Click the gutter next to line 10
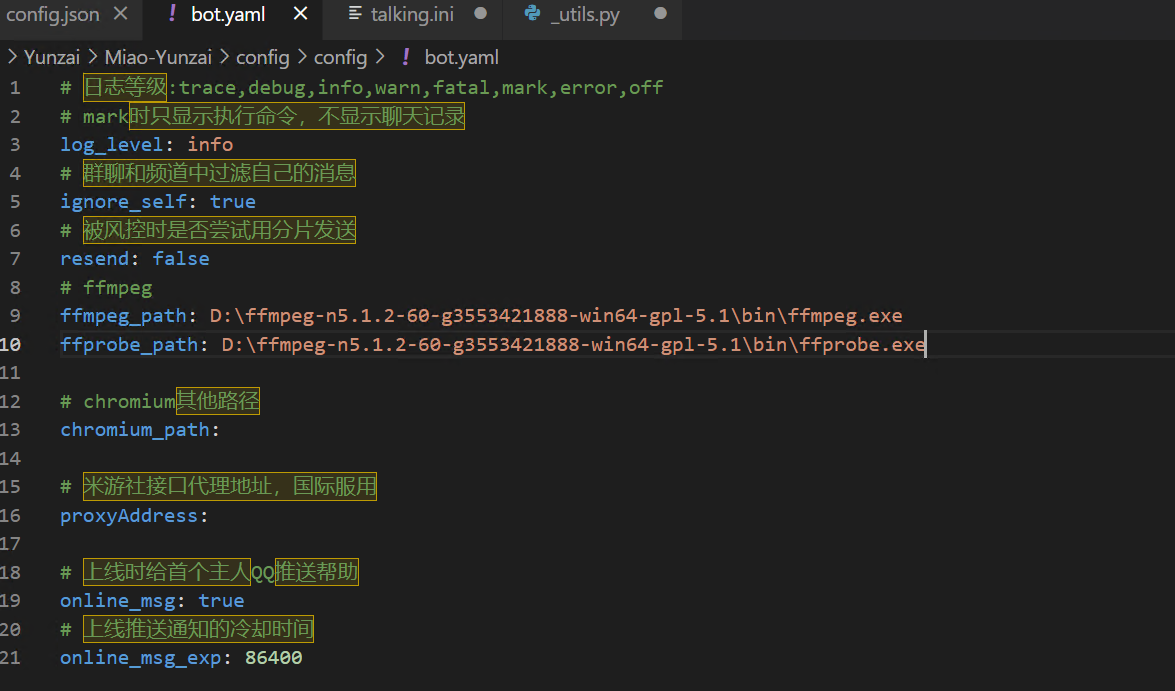This screenshot has height=691, width=1175. [40, 344]
